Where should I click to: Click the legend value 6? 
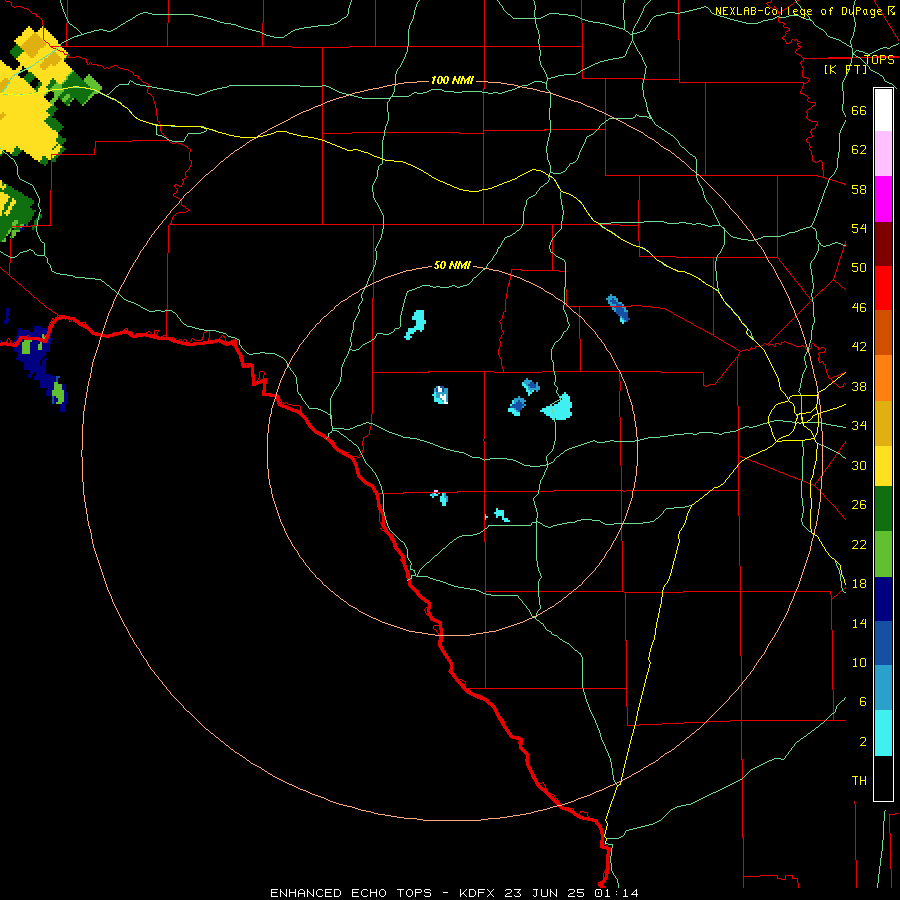(x=862, y=701)
